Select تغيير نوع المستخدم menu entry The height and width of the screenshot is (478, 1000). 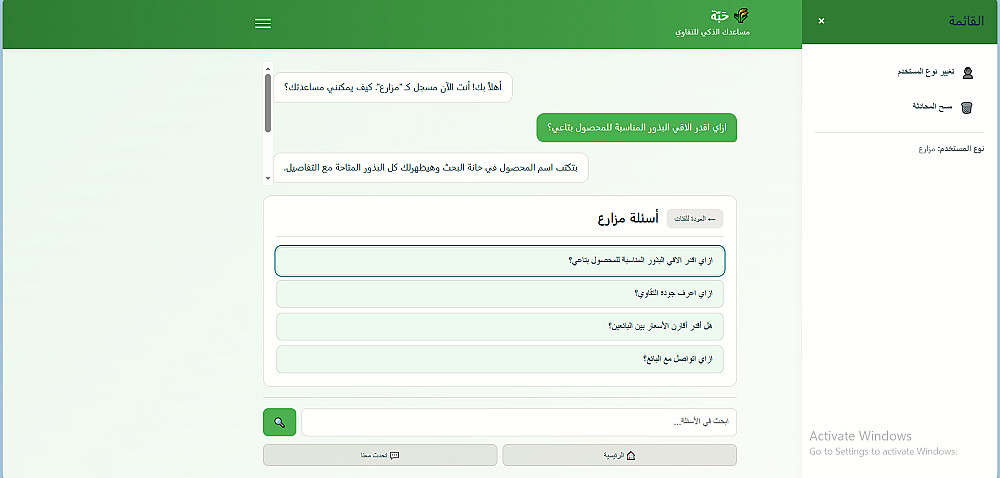(925, 72)
